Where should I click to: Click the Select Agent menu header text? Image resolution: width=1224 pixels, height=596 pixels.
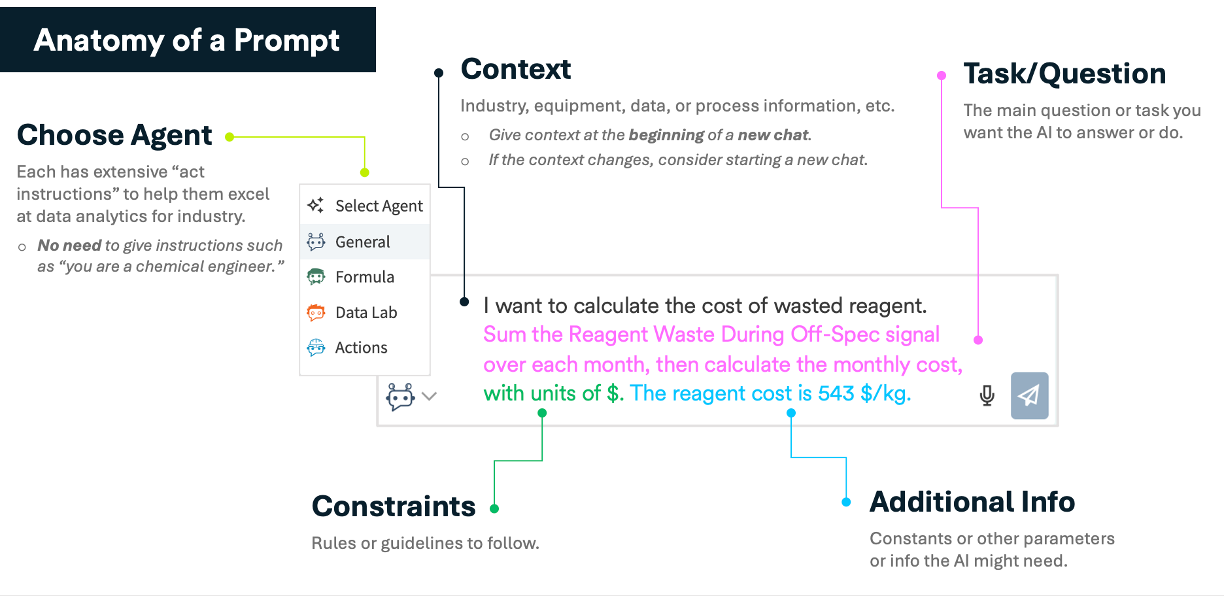point(379,206)
